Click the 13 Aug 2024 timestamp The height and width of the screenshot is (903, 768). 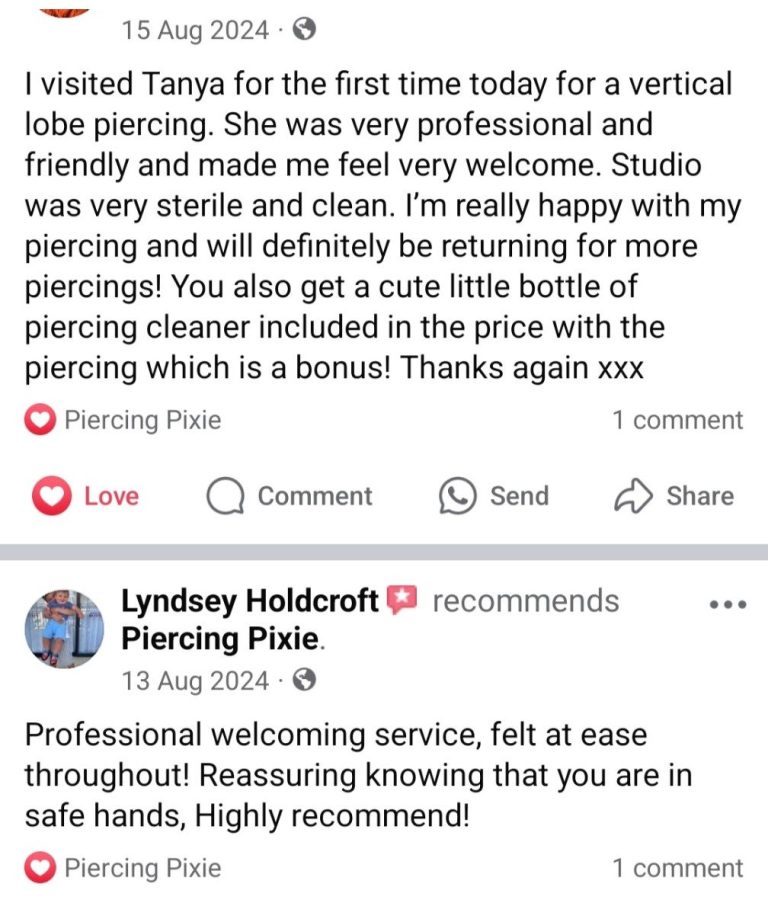(x=195, y=682)
